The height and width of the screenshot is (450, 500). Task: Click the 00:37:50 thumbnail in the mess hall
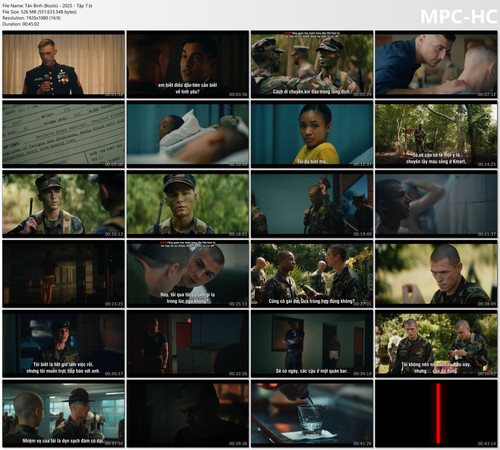[x=63, y=414]
